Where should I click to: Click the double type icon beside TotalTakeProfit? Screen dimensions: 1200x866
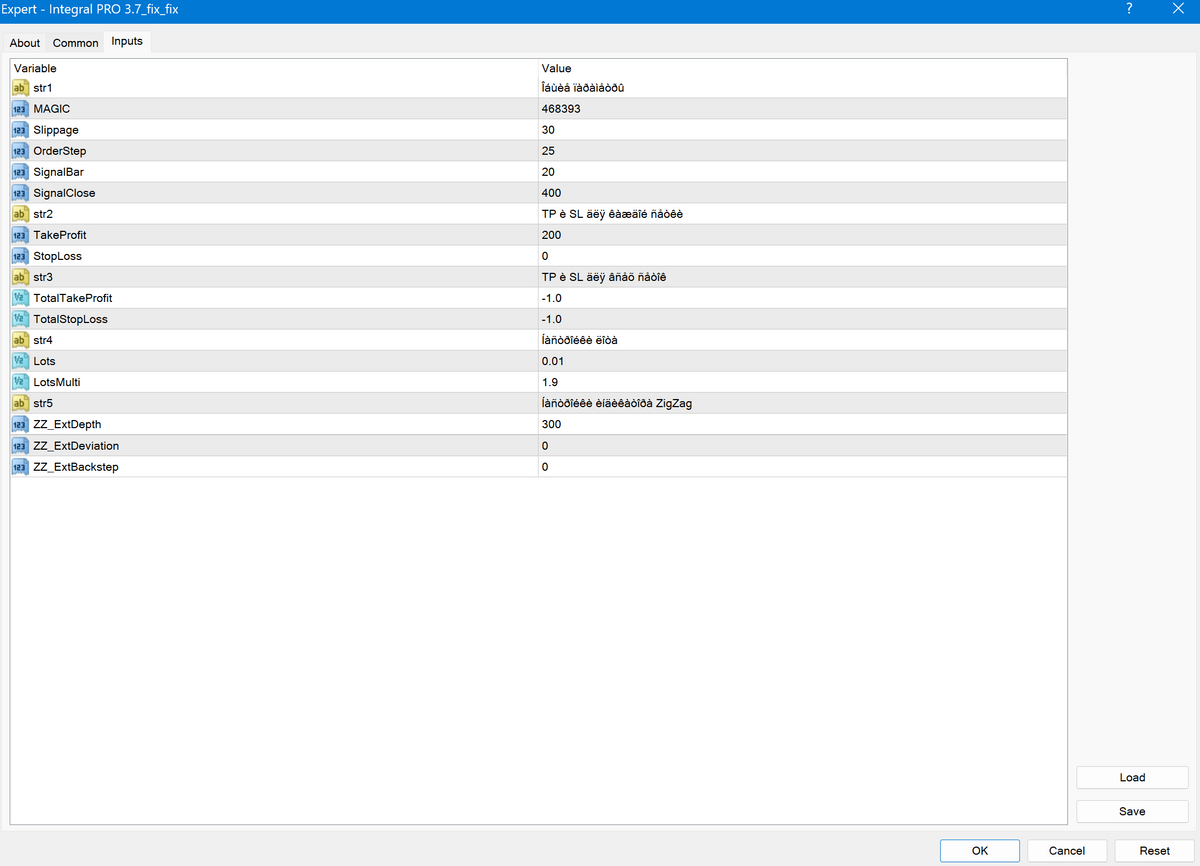pyautogui.click(x=19, y=298)
